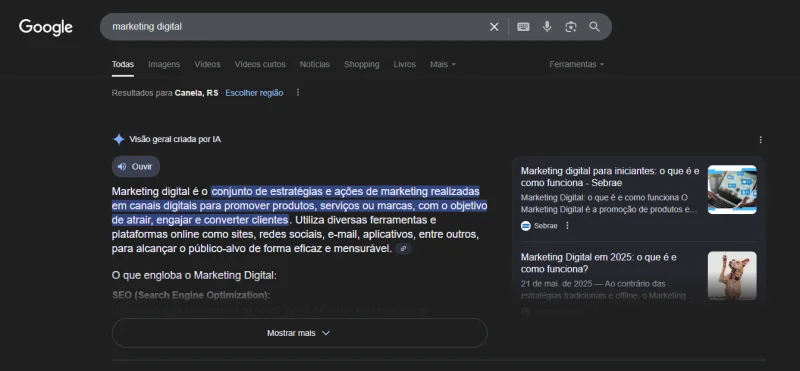Expand the Mais dropdown menu
The image size is (800, 371).
click(x=443, y=64)
